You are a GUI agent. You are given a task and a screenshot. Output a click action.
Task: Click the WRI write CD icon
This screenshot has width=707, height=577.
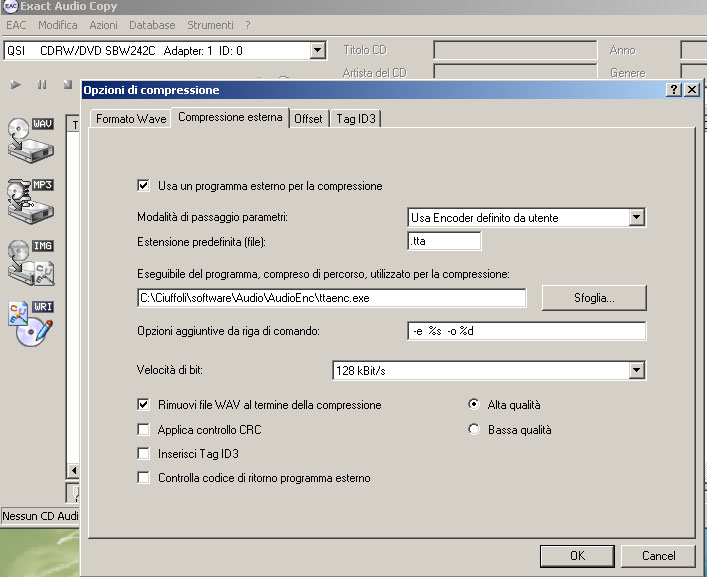[x=29, y=324]
